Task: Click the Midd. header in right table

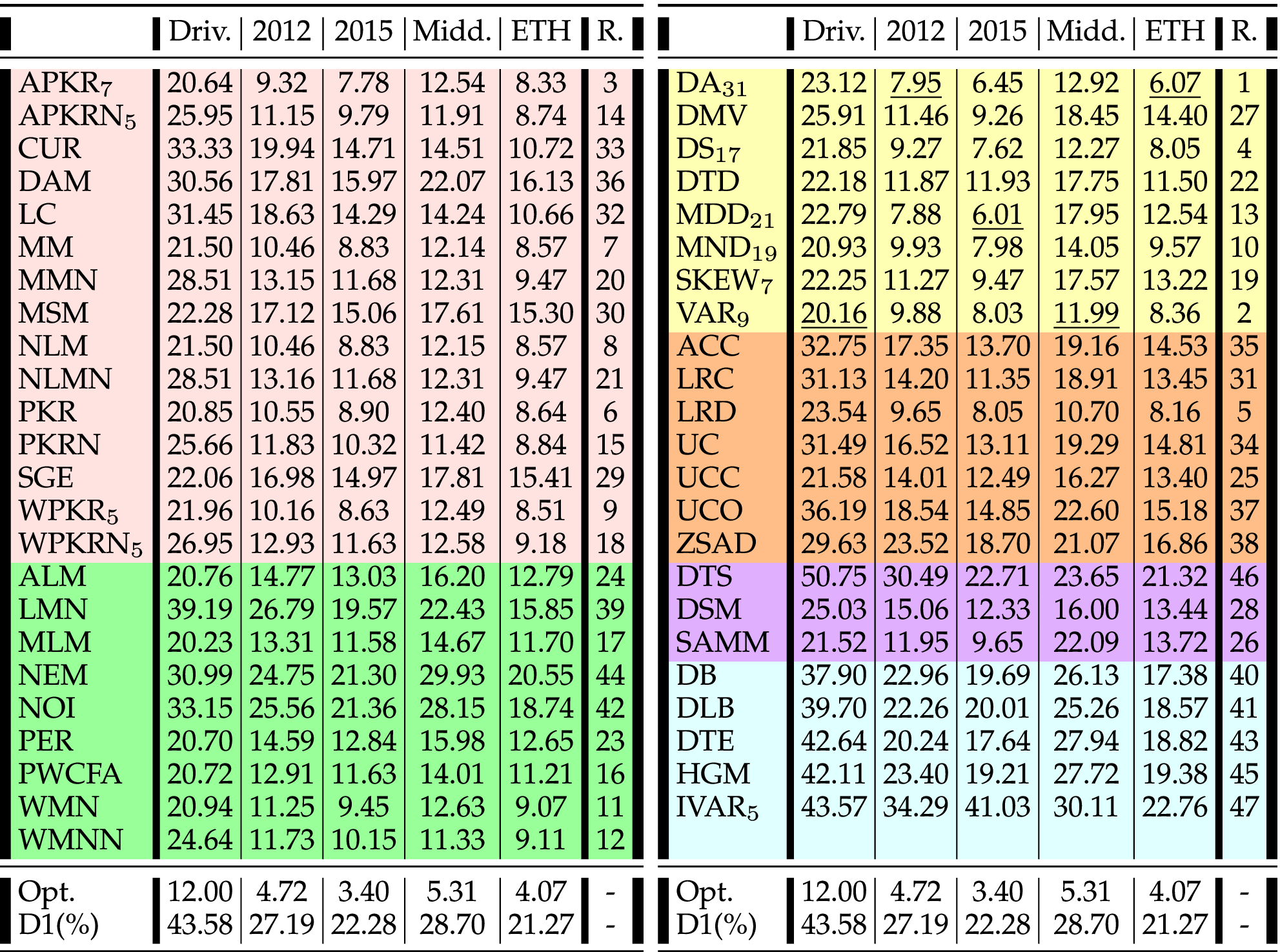Action: click(x=1086, y=31)
